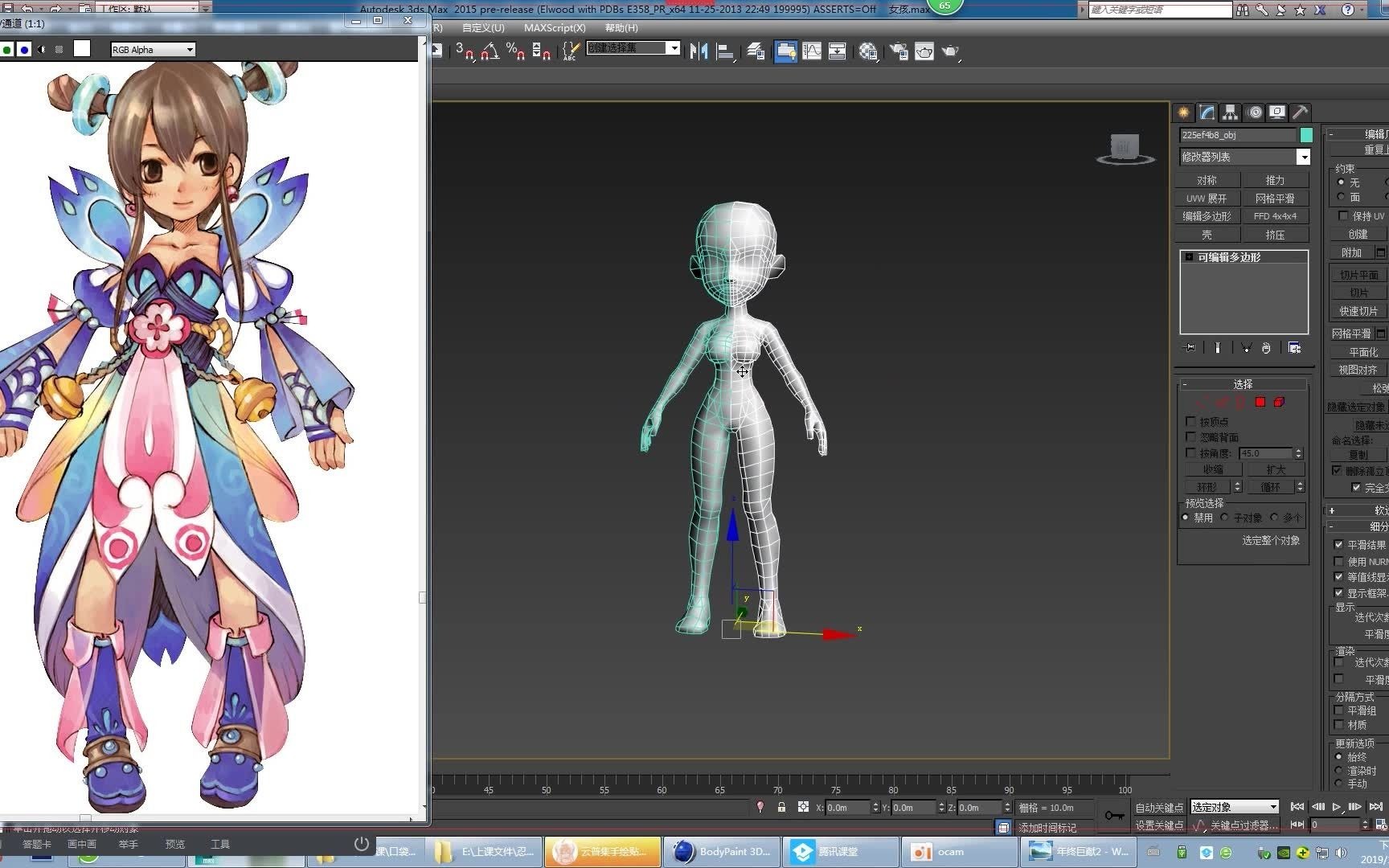Click the Align tool icon

coord(725,51)
